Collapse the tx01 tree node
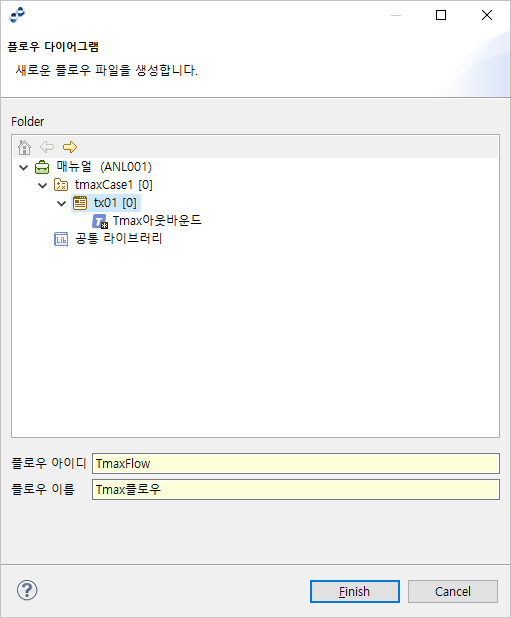 click(61, 203)
